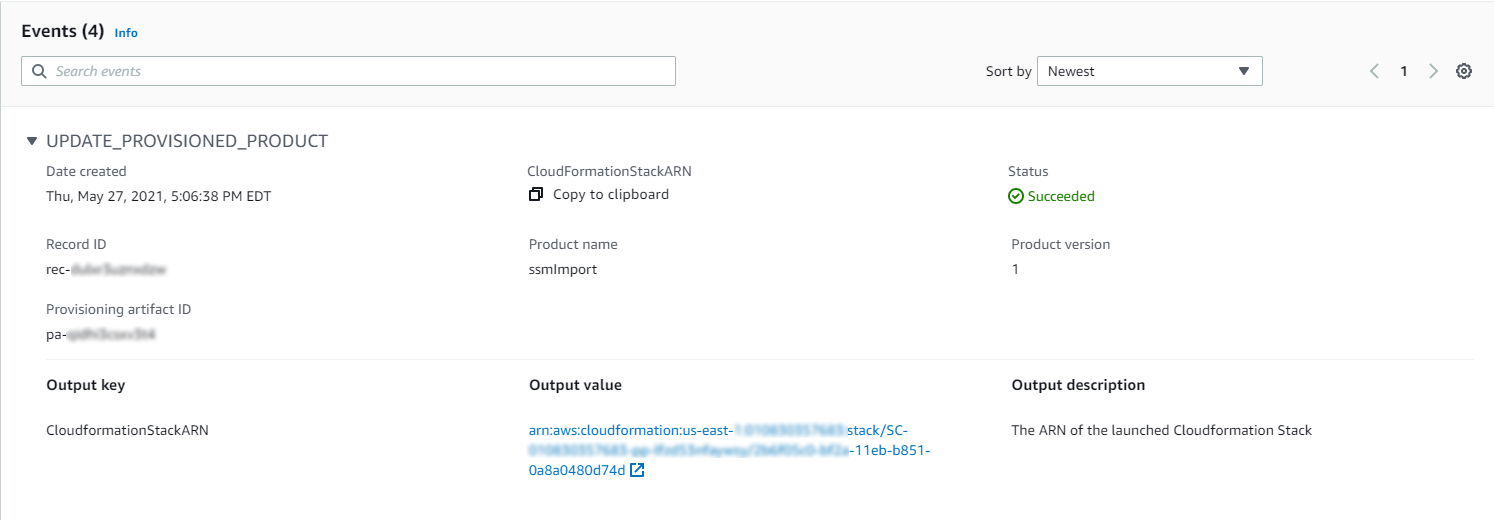
Task: Click the Copy to clipboard label
Action: pos(610,195)
